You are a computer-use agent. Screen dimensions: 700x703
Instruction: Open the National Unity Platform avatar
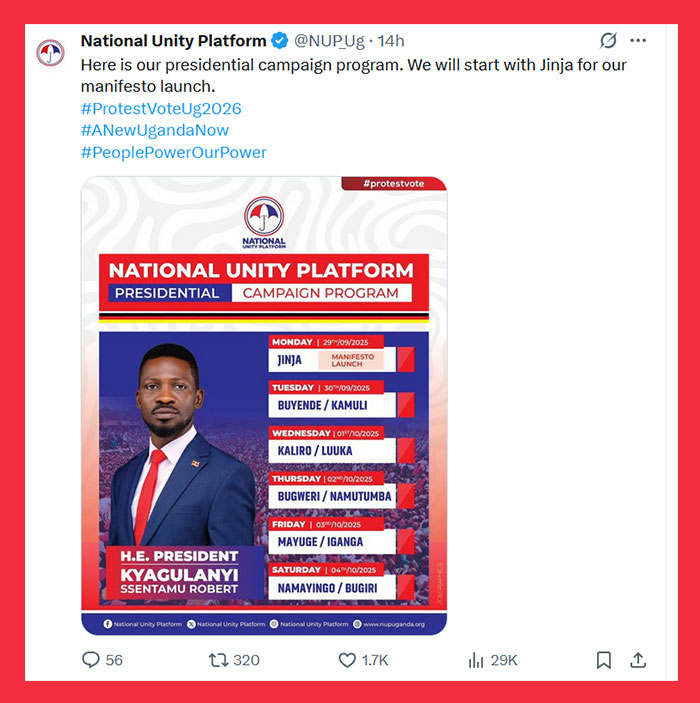(x=50, y=52)
